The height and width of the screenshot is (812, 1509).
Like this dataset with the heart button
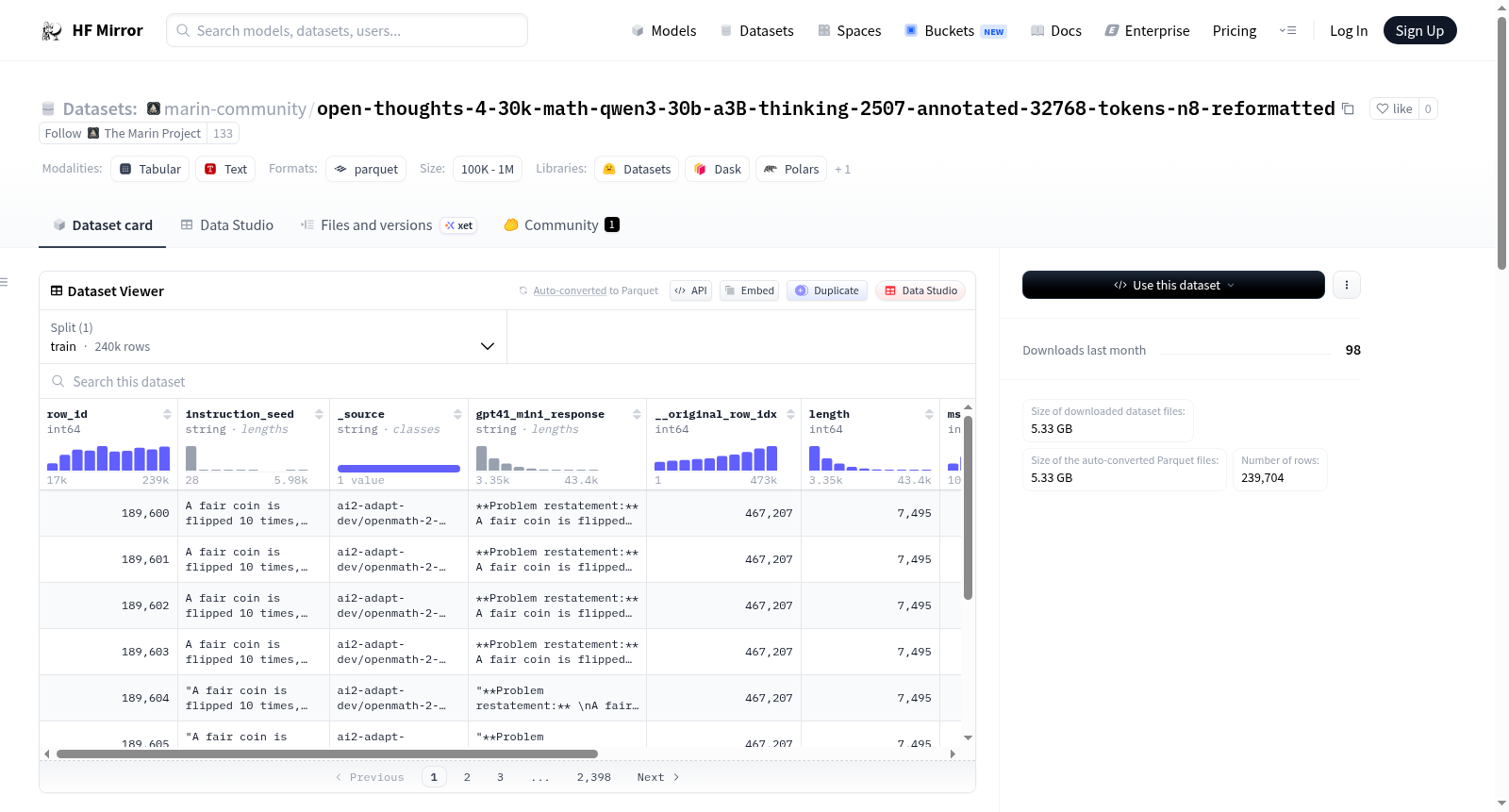click(x=1394, y=108)
